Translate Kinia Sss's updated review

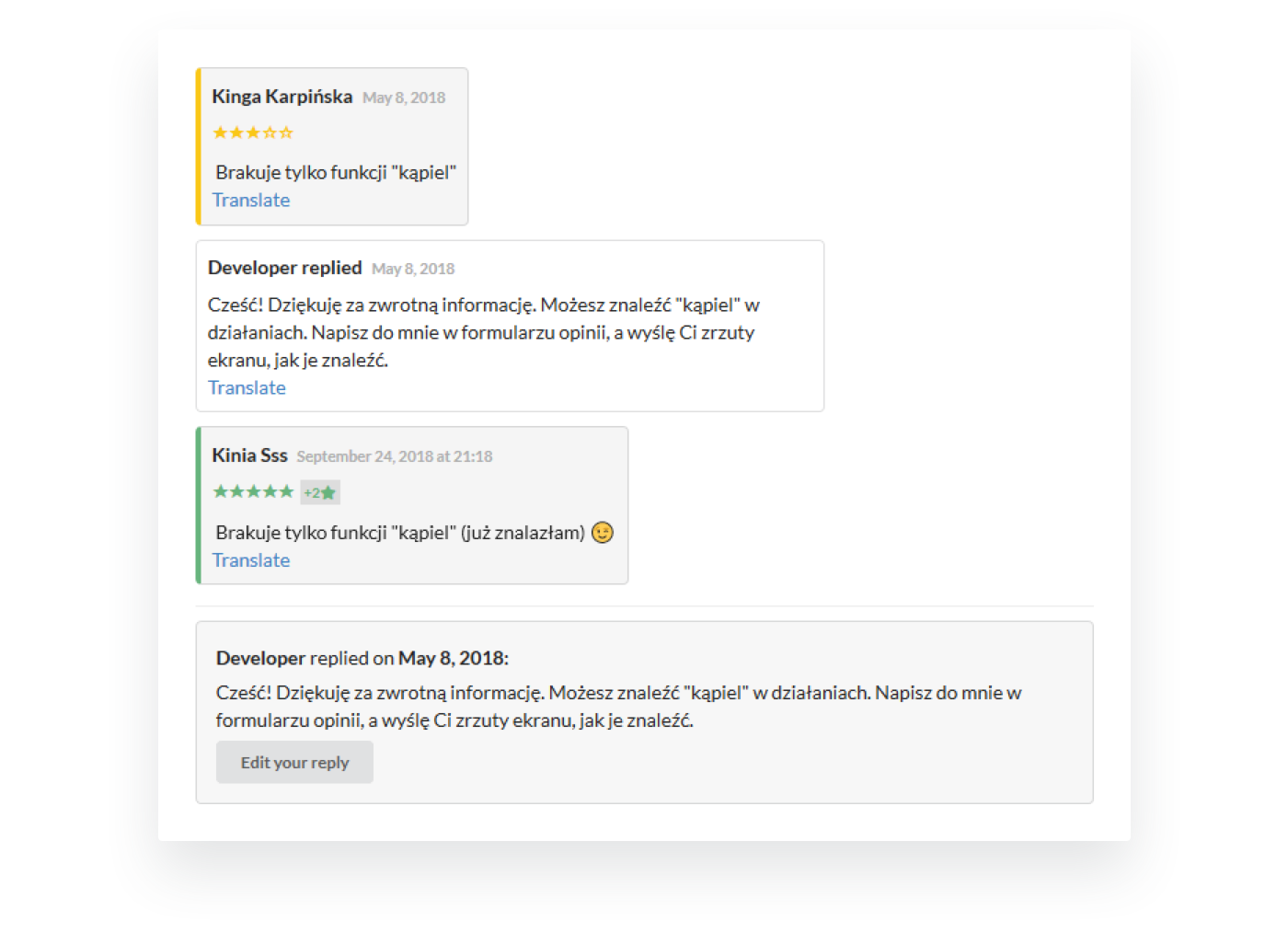(251, 560)
